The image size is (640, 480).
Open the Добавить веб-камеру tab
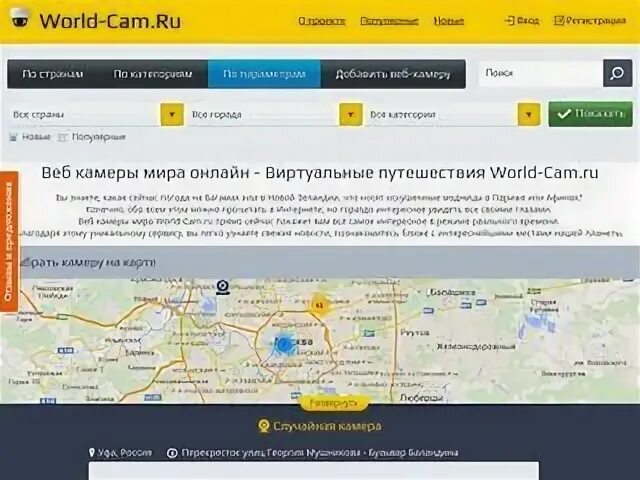[393, 74]
